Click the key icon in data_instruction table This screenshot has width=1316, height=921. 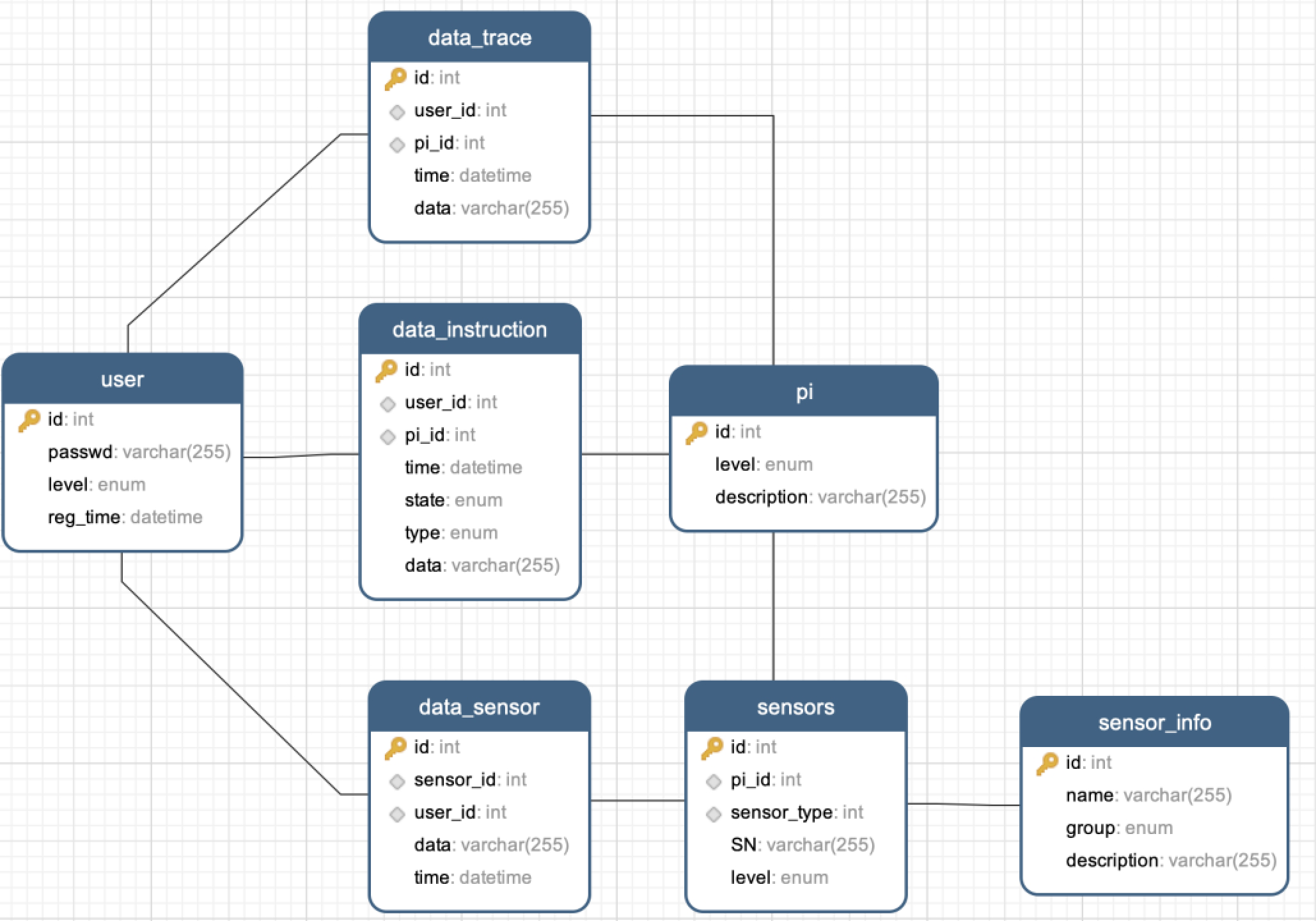click(x=386, y=370)
